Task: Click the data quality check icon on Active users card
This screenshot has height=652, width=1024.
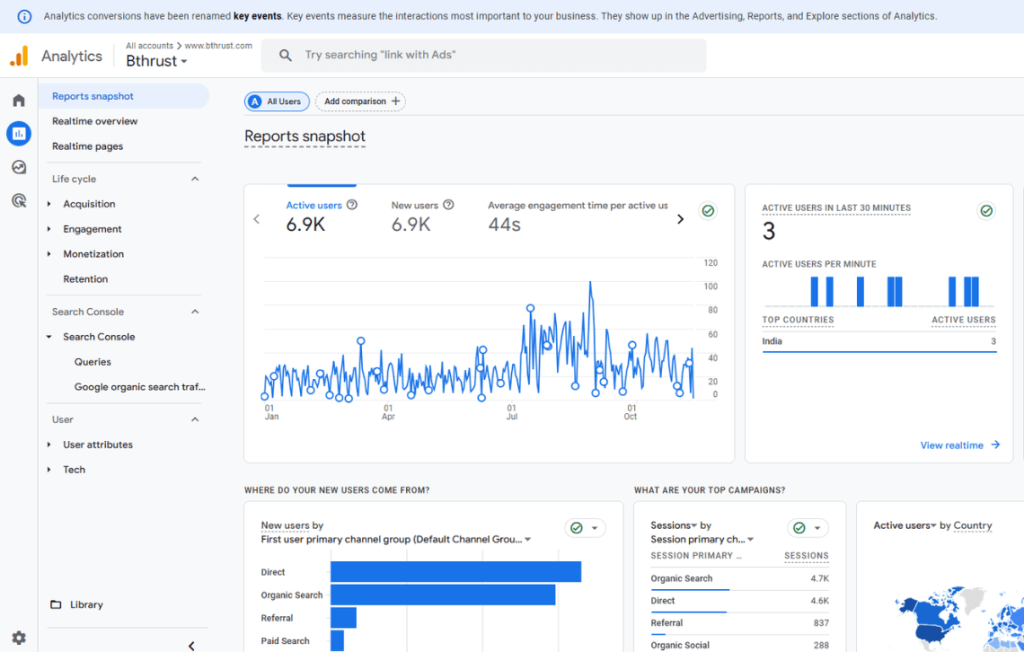Action: pos(707,210)
